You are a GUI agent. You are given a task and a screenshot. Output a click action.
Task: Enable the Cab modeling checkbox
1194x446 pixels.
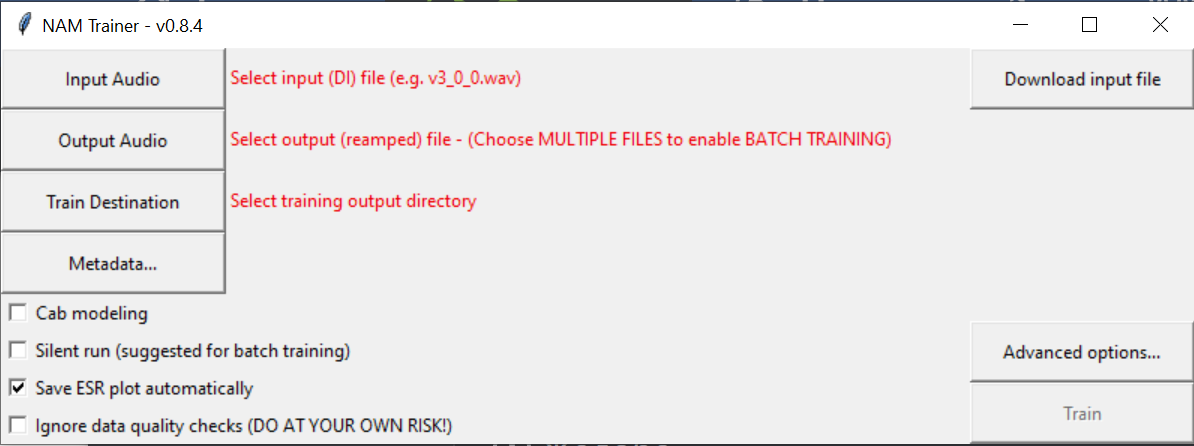(18, 314)
